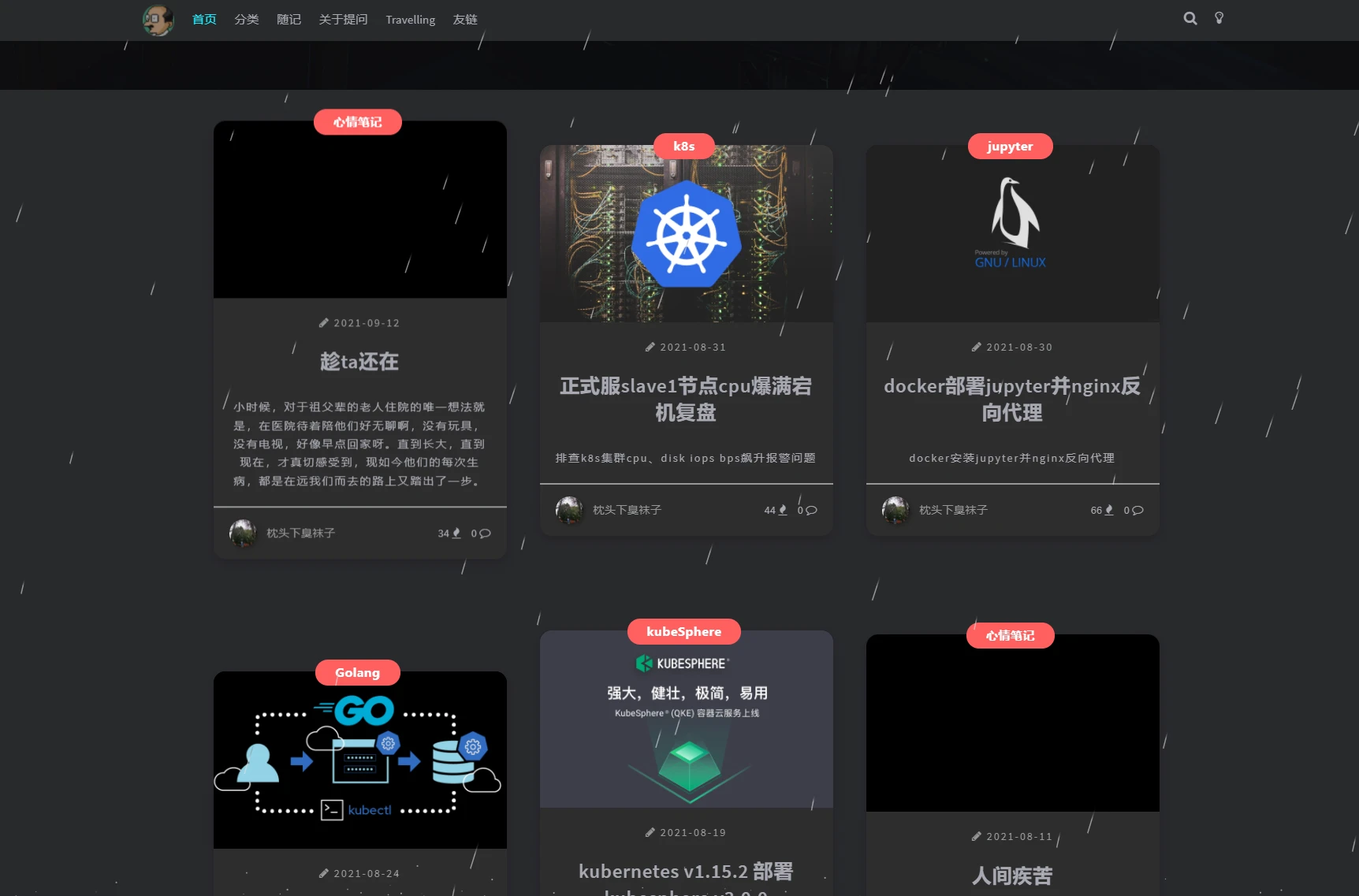Open the post titled 趁ta还在
The width and height of the screenshot is (1359, 896).
pyautogui.click(x=359, y=362)
